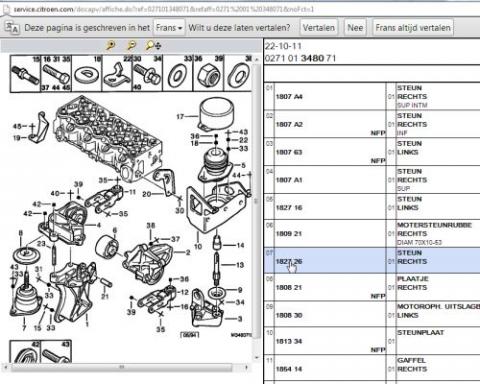This screenshot has height=384, width=480.
Task: Click part 17 cover in the diagram
Action: [216, 113]
